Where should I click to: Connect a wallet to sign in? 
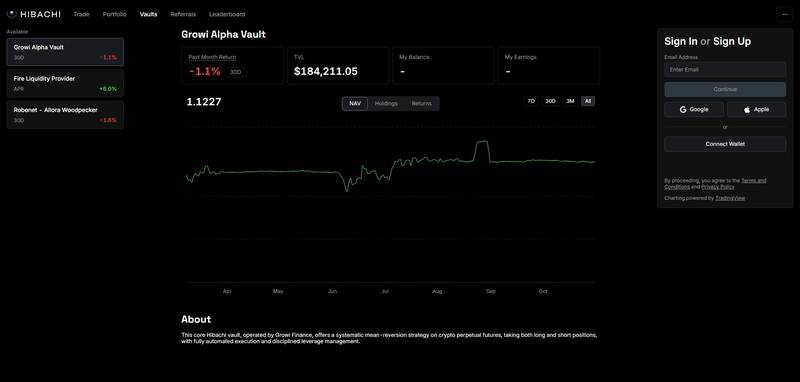click(x=725, y=144)
